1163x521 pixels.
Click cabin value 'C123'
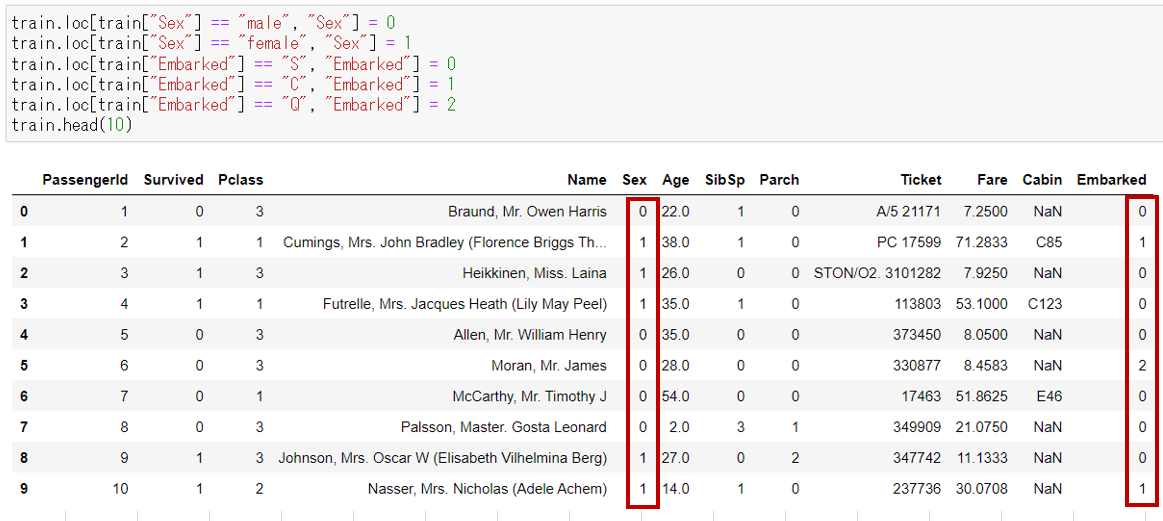click(x=1044, y=304)
